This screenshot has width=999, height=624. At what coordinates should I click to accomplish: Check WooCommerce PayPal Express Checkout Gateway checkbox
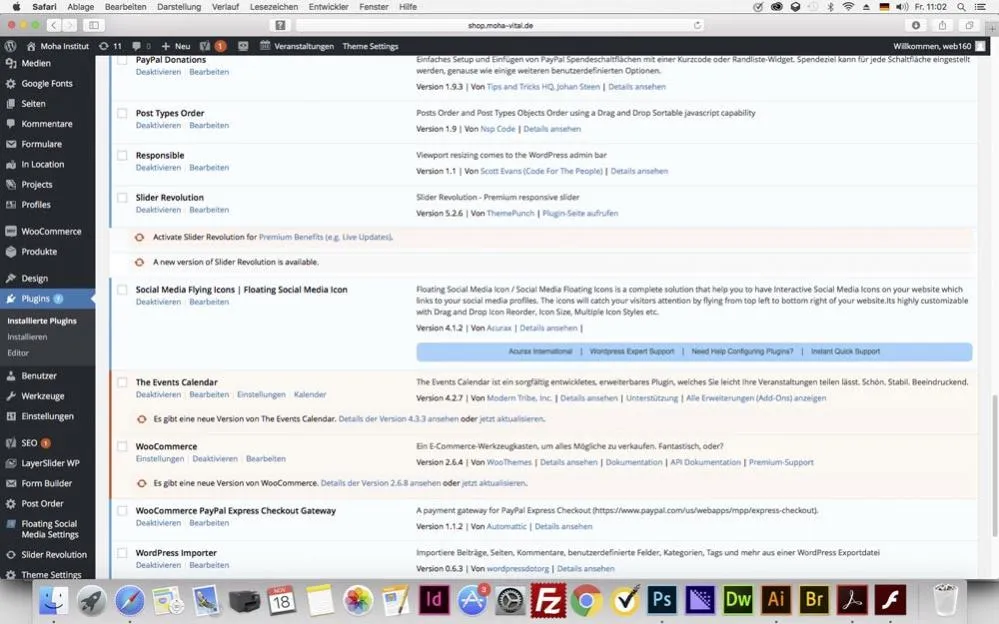click(x=122, y=511)
